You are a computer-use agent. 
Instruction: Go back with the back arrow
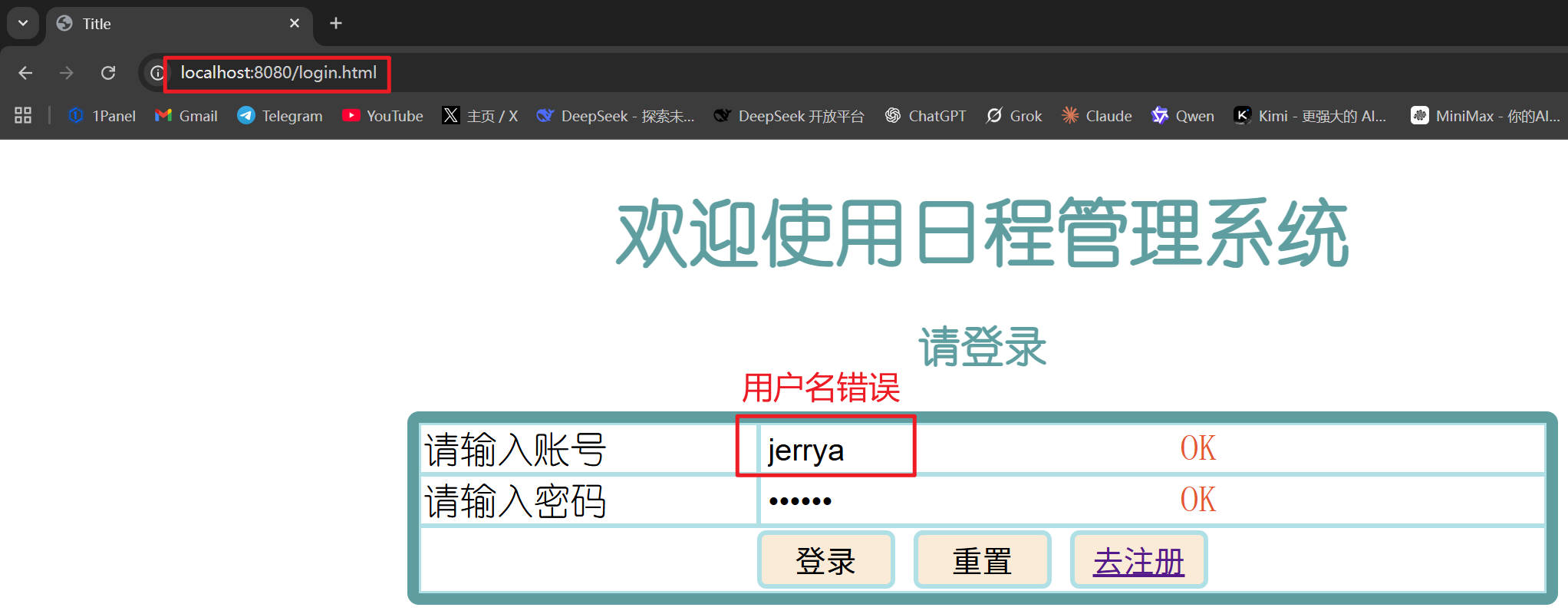click(25, 73)
